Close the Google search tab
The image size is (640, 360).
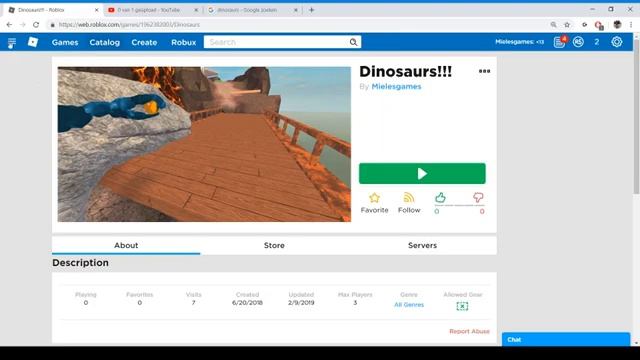pyautogui.click(x=296, y=10)
